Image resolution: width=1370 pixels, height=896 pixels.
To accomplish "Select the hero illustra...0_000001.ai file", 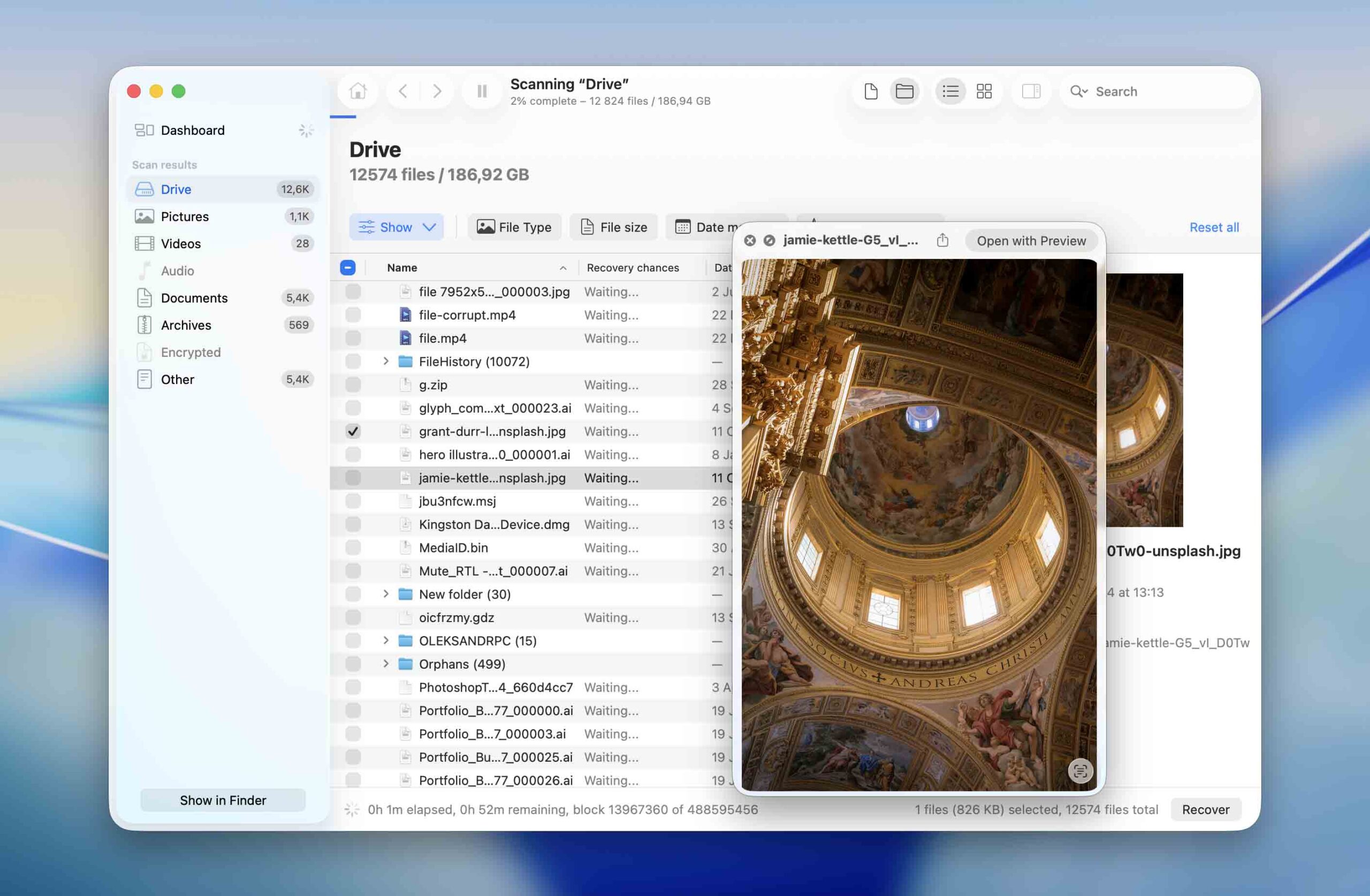I will click(530, 455).
